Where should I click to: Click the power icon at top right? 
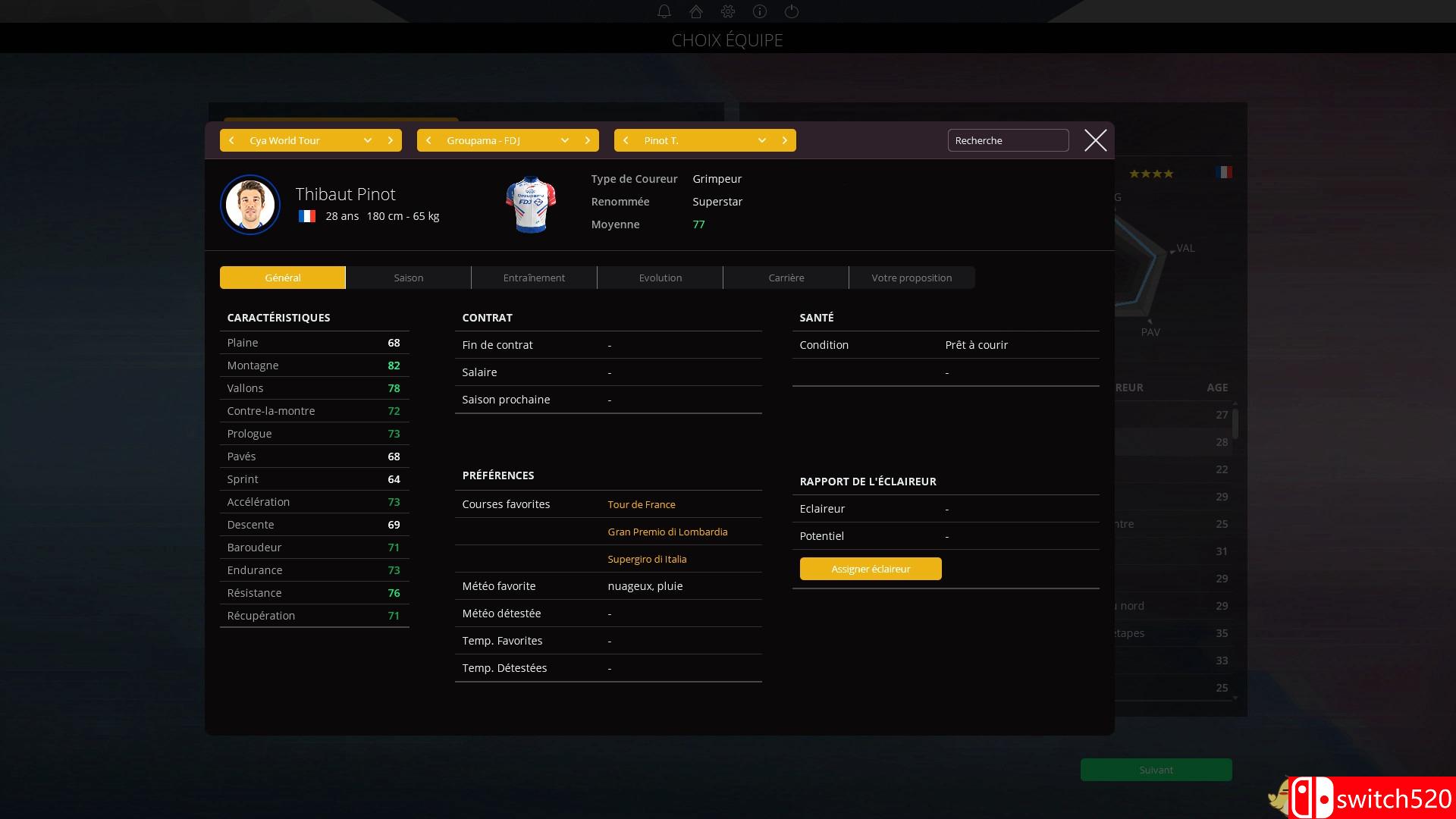792,11
